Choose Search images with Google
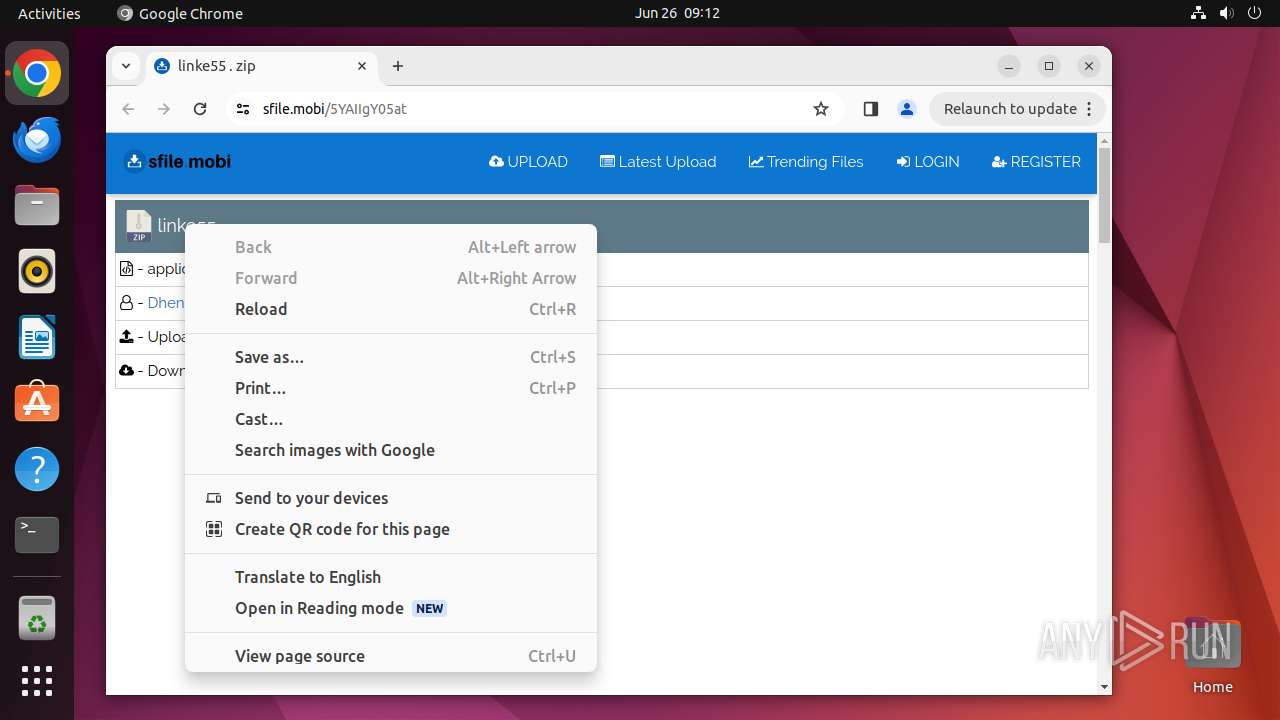 [x=391, y=450]
